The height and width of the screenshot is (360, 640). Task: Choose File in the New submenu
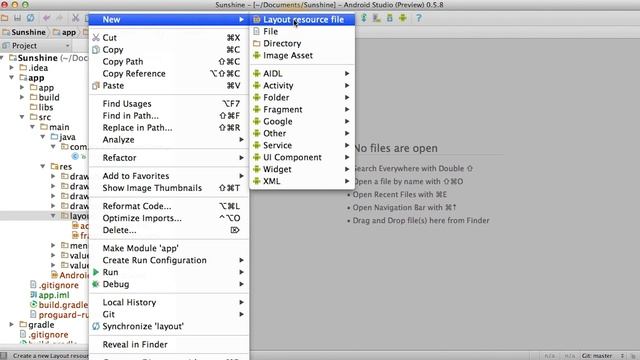[302, 31]
